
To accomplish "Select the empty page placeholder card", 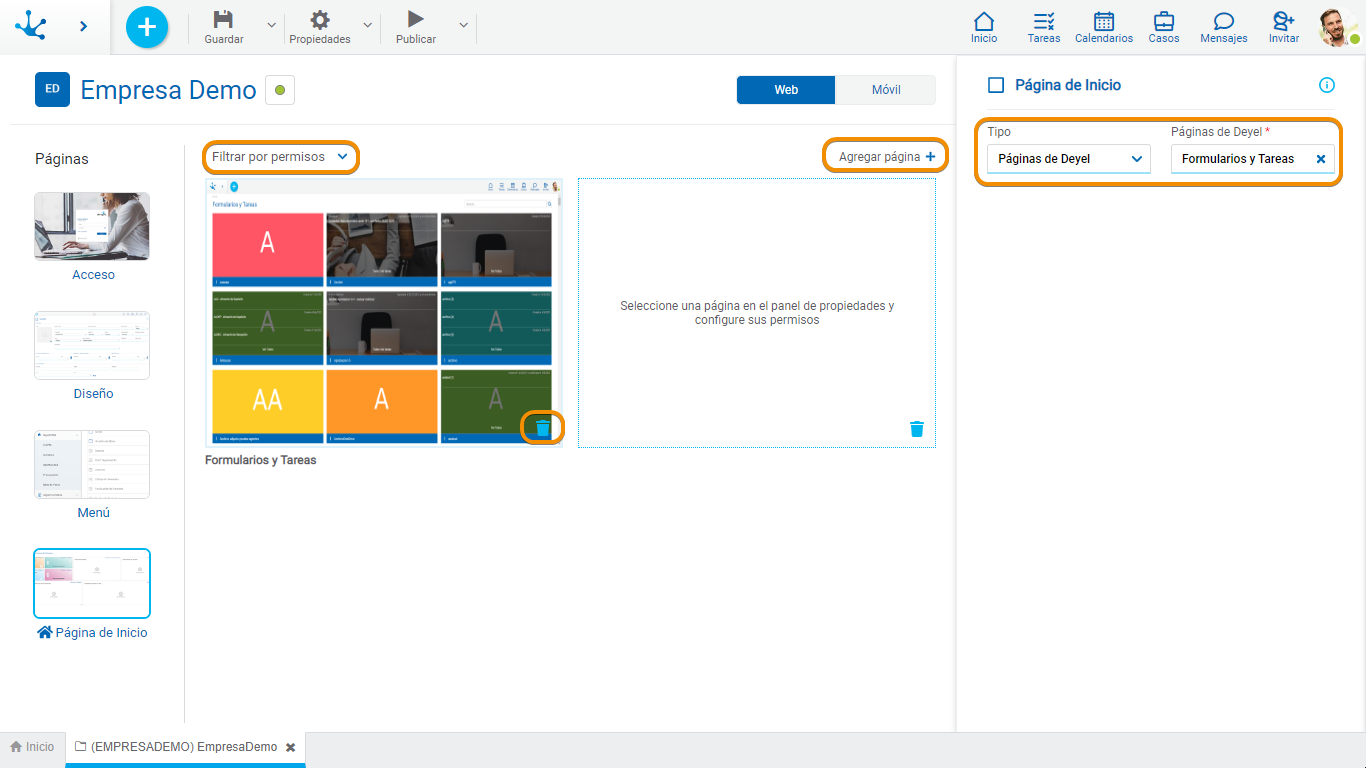I will tap(757, 313).
